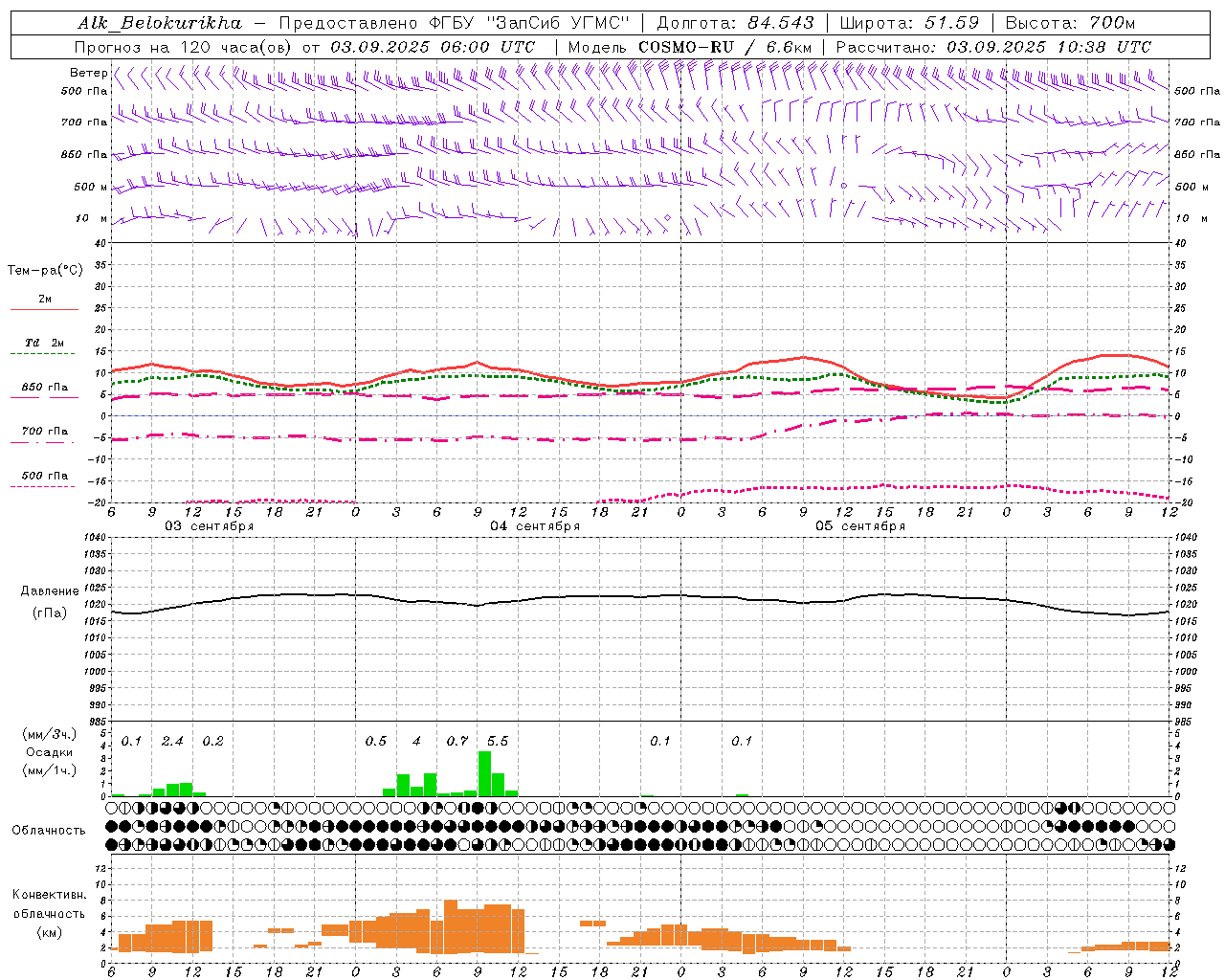Click the 'Долгота: 84.543' header field
Screen dimensions: 1225x980
tap(735, 23)
